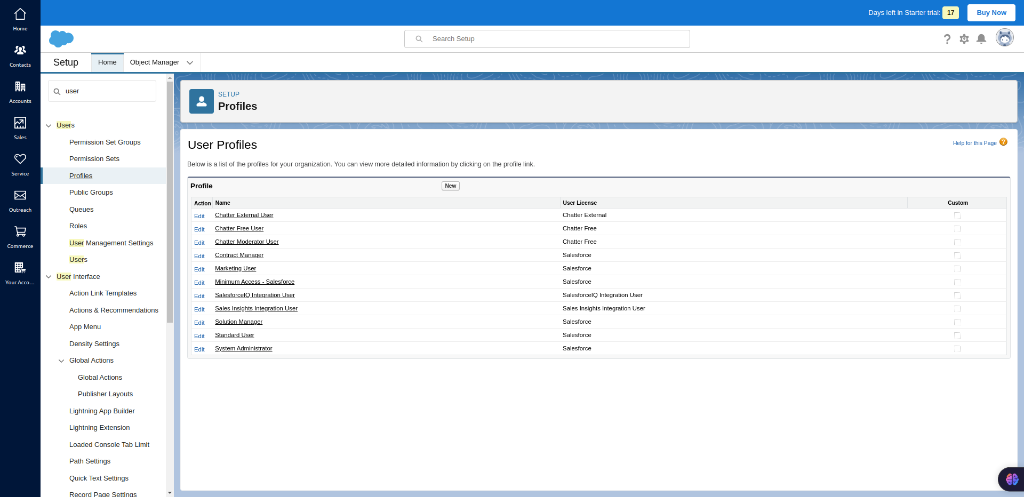Click the Quick Find box containing user
The height and width of the screenshot is (497, 1024).
[x=102, y=91]
